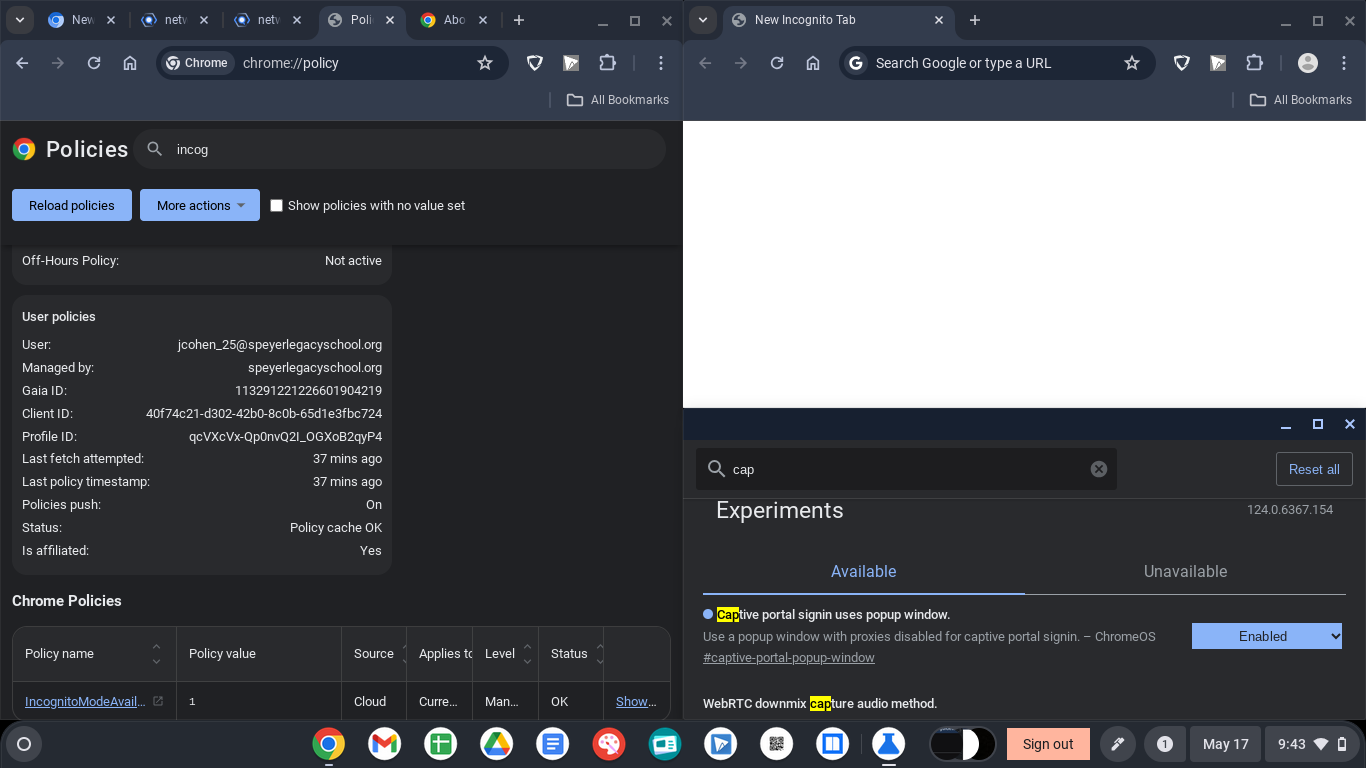Open shield extension in policy window toolbar

coord(535,63)
